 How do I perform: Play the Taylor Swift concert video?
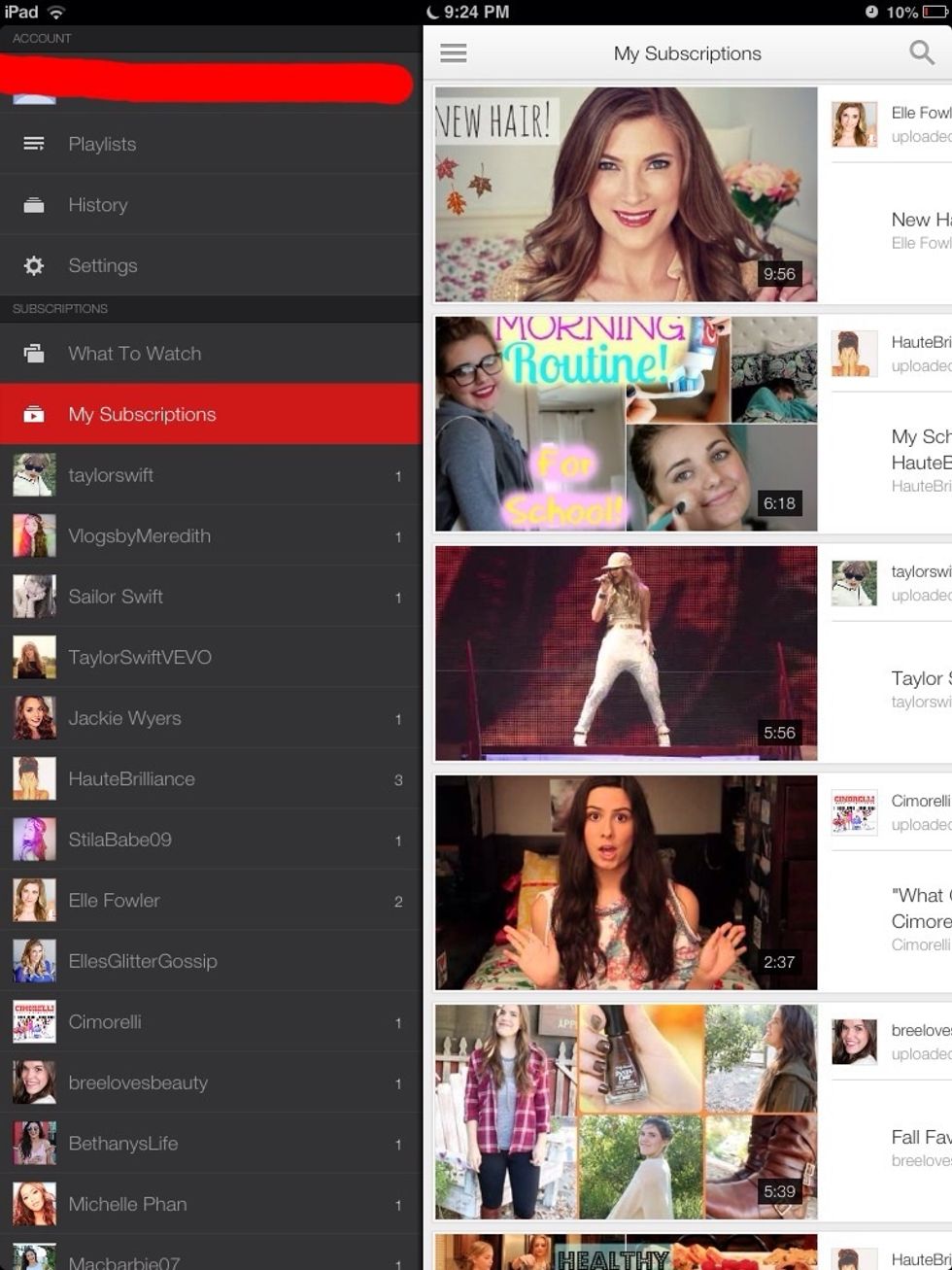626,653
